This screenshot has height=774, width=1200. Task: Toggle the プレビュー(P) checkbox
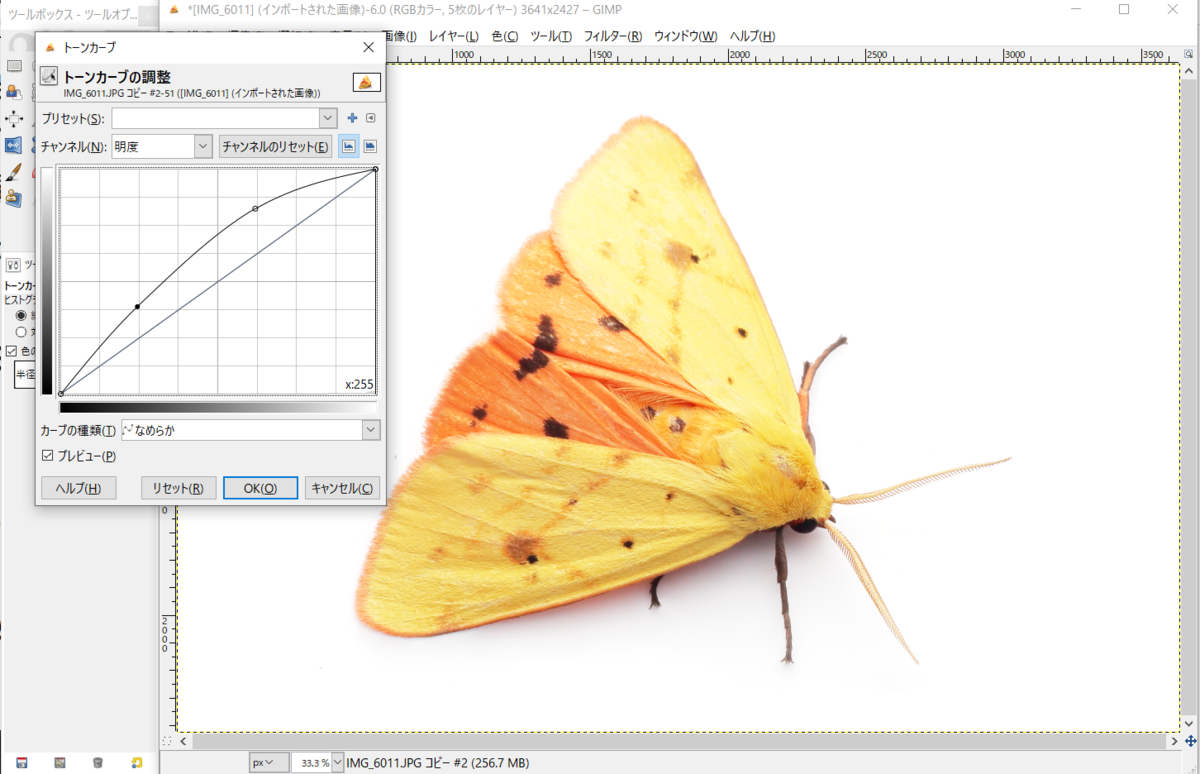click(48, 456)
